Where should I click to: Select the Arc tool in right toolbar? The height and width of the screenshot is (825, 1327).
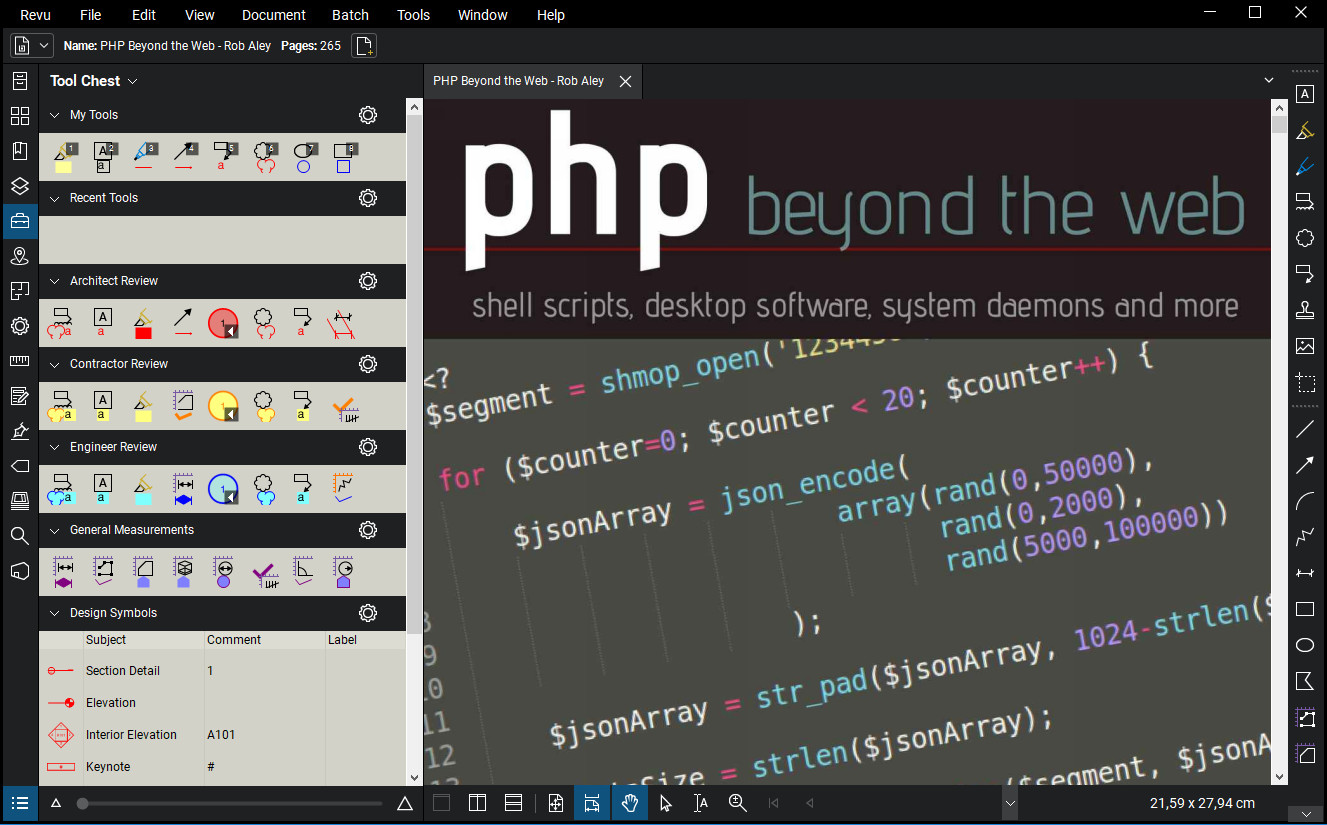coord(1305,501)
